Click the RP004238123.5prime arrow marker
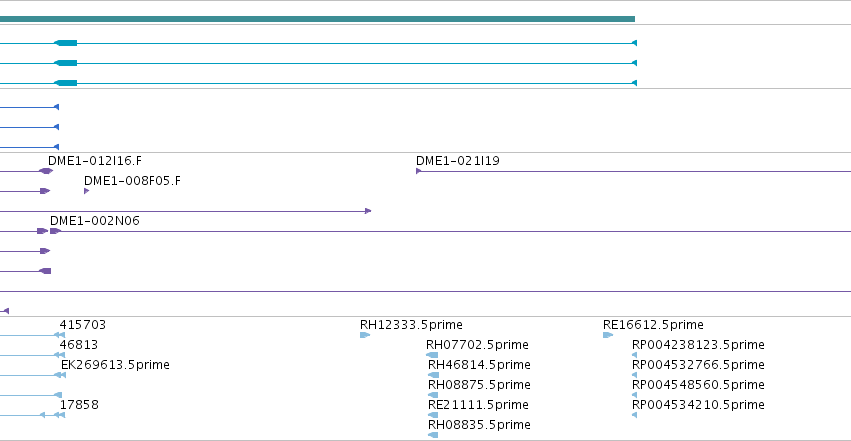Image resolution: width=851 pixels, height=441 pixels. click(x=634, y=355)
